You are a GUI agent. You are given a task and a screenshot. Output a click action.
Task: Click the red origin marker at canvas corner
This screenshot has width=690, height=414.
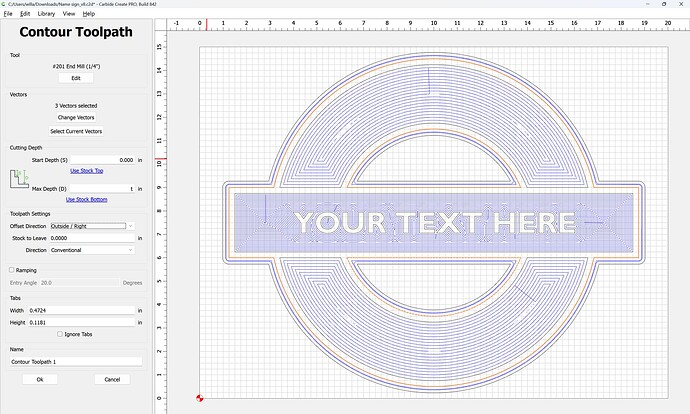point(200,398)
